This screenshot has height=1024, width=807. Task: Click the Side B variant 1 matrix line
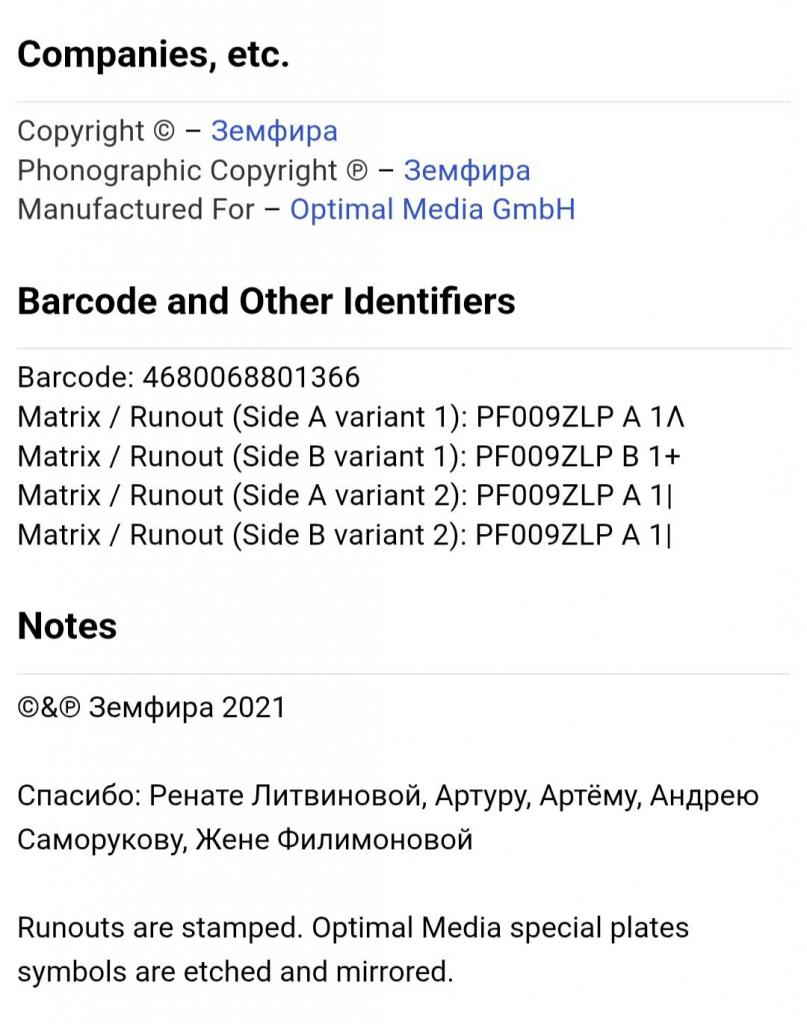click(x=349, y=456)
